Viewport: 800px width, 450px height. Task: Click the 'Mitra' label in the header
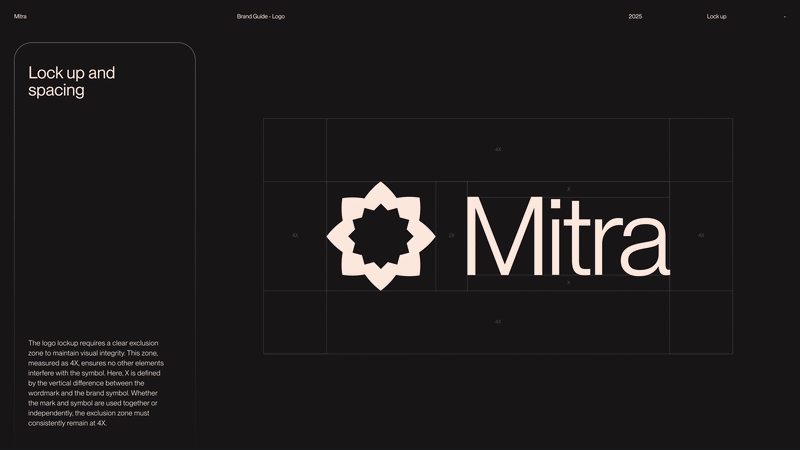[x=20, y=17]
